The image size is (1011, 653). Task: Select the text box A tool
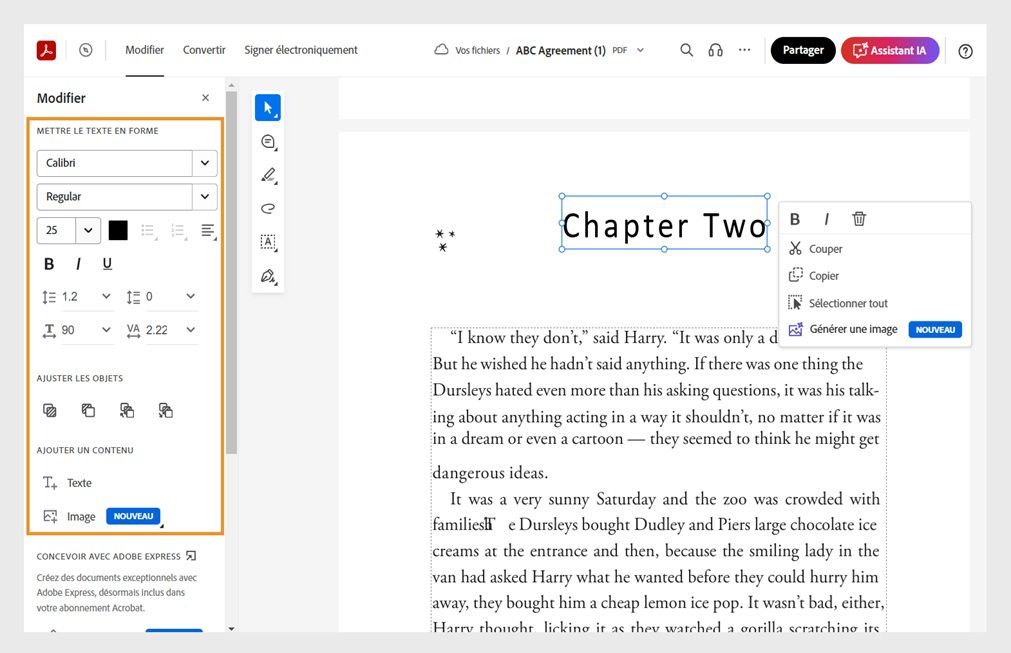(268, 242)
